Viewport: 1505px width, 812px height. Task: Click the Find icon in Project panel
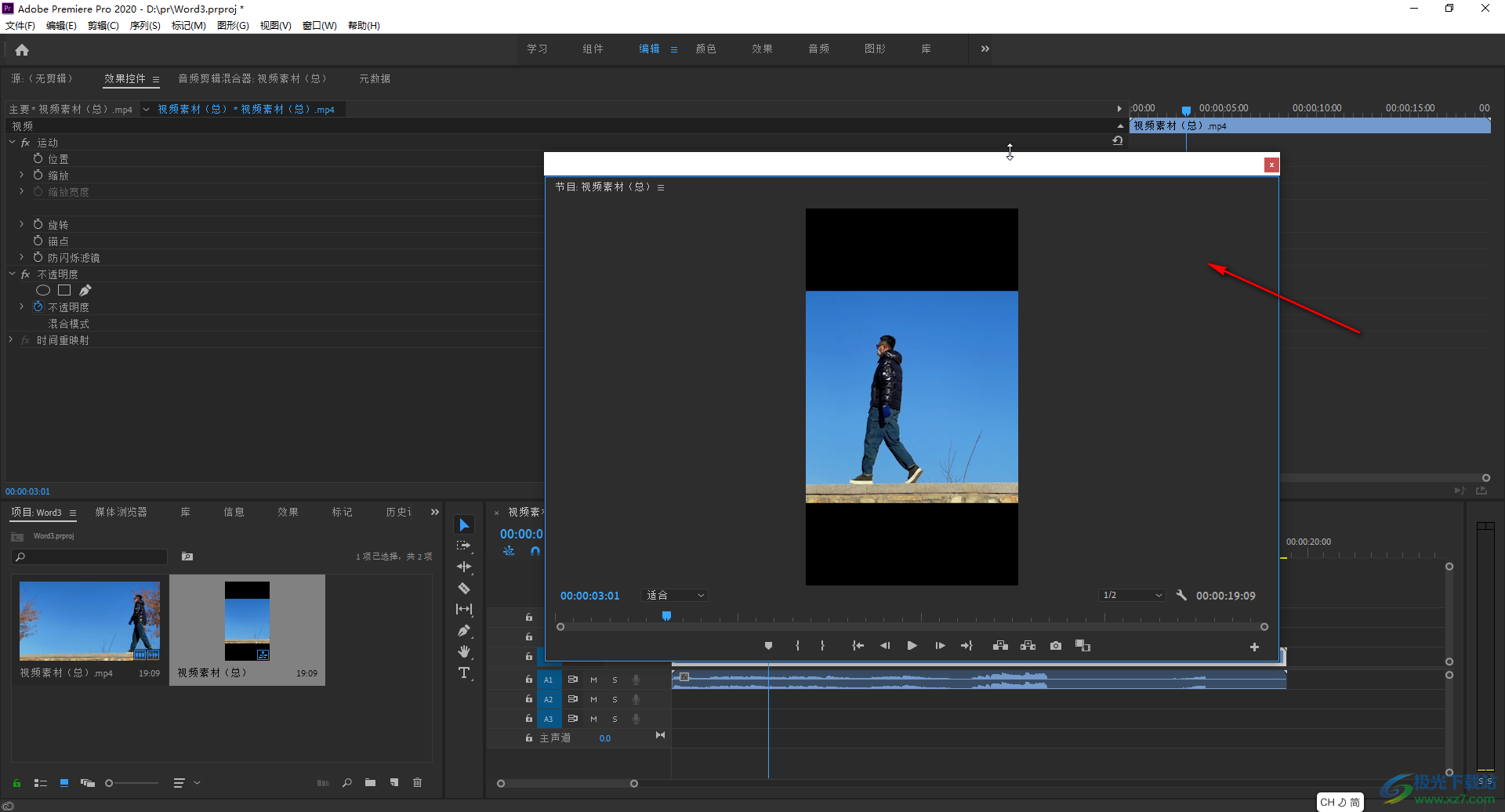346,783
